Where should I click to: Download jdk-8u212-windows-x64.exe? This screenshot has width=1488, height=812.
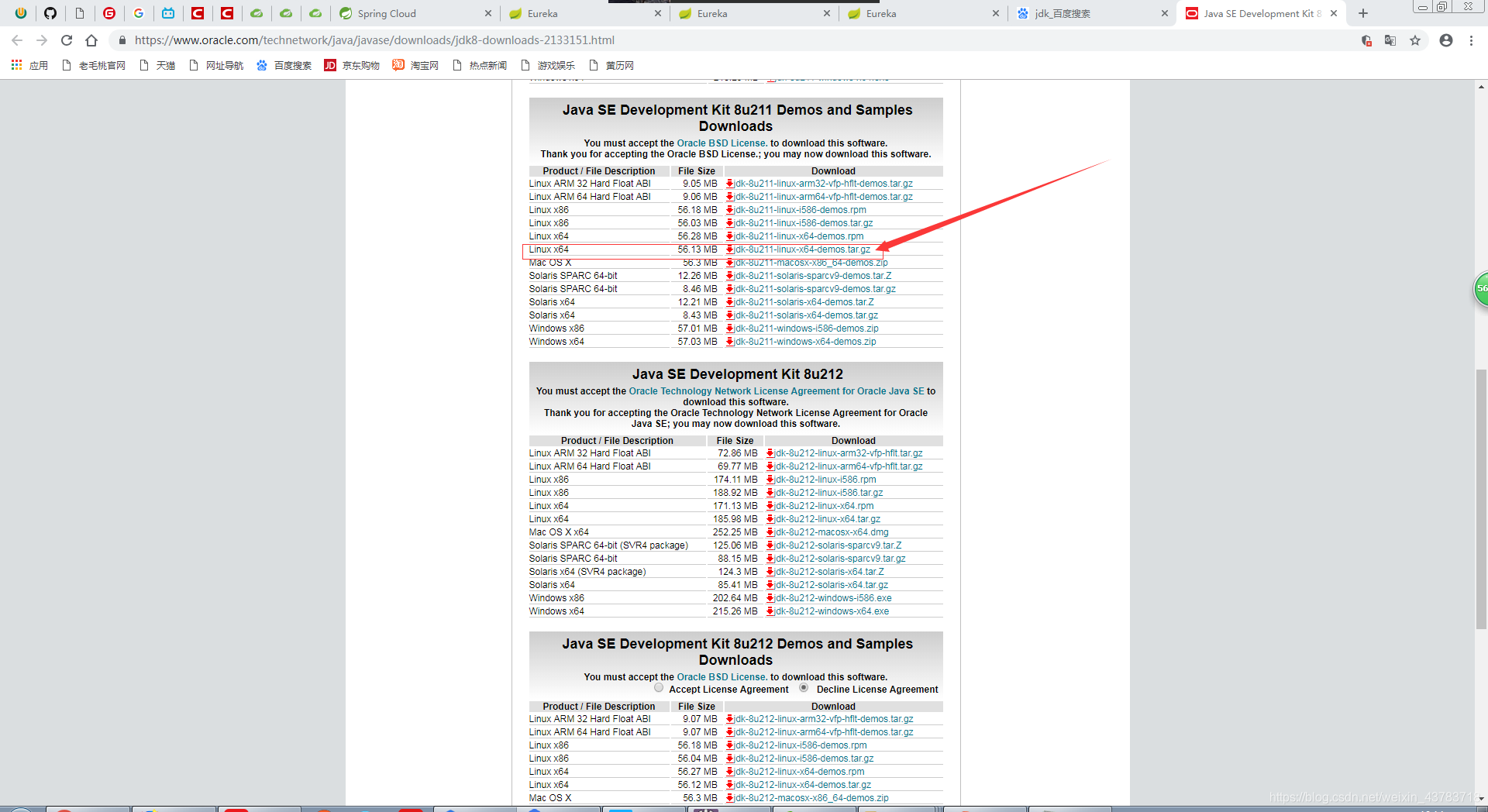point(832,611)
